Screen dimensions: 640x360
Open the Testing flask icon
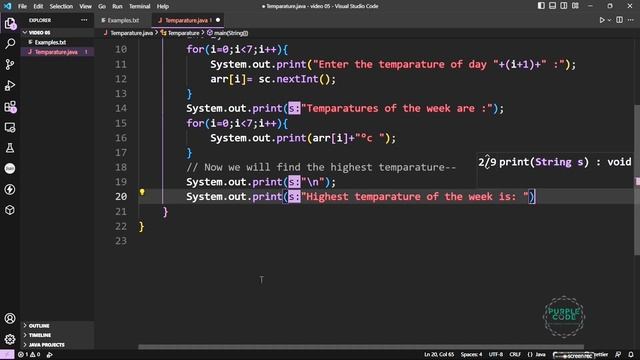coord(10,148)
